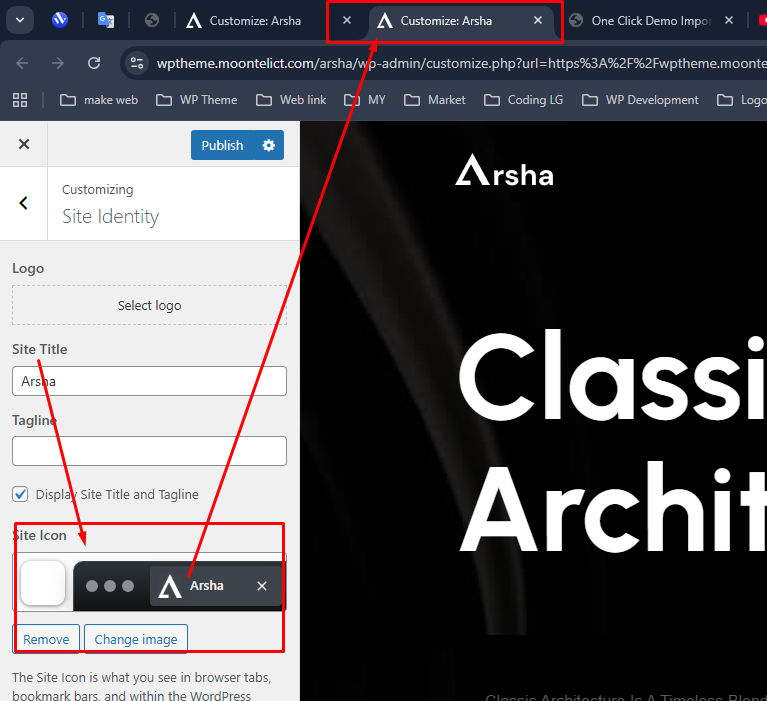Click the Arsha logo in site preview

(504, 171)
